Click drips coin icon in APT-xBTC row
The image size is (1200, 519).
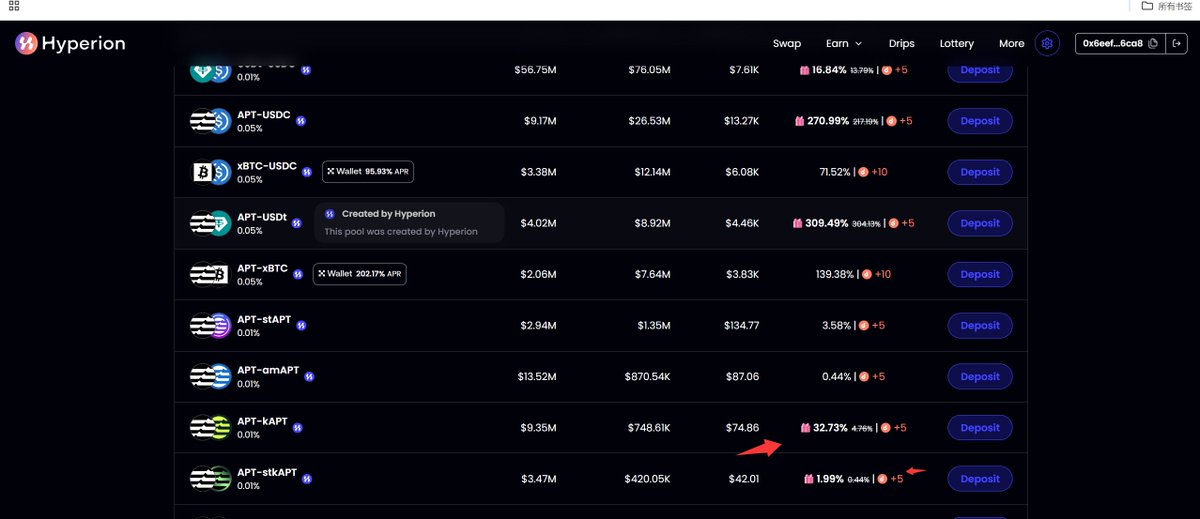point(867,274)
